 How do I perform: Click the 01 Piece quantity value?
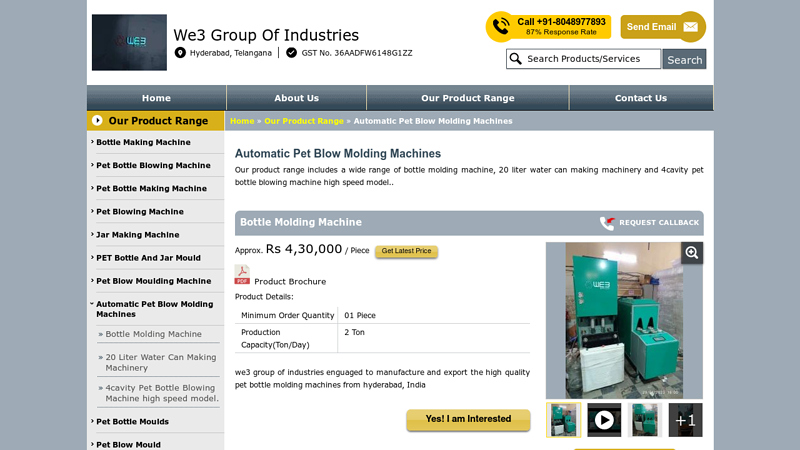tap(360, 315)
